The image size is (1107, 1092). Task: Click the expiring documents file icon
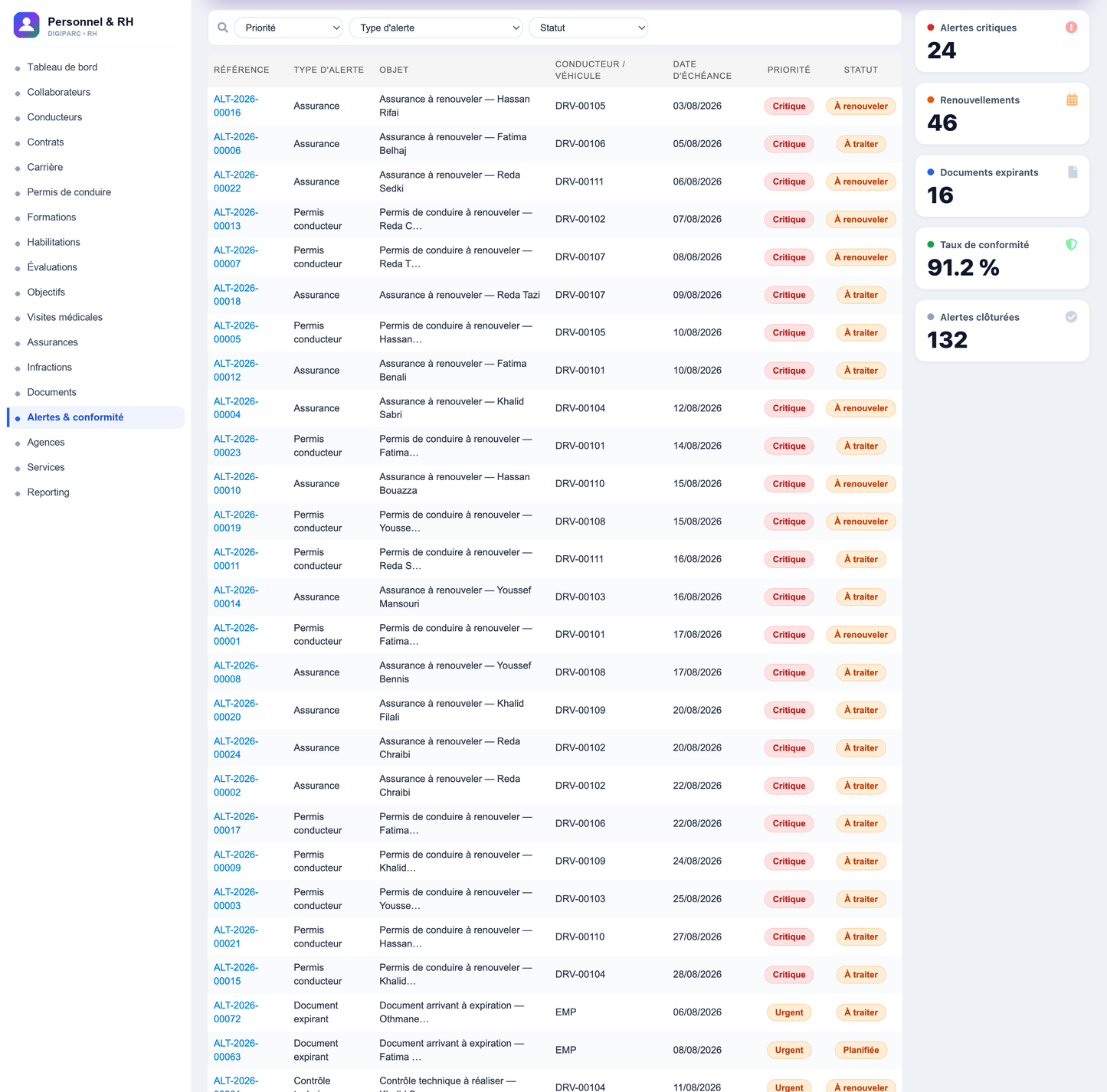[1073, 172]
